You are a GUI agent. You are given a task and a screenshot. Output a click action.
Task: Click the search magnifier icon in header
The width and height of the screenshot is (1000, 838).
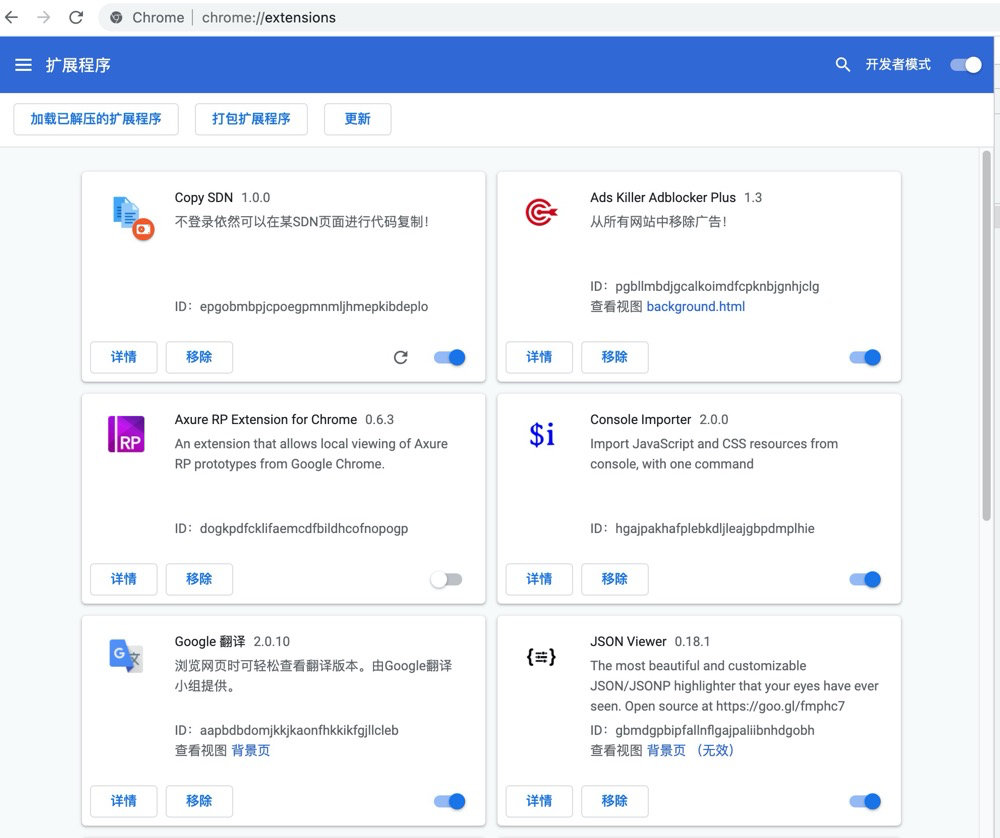click(842, 64)
